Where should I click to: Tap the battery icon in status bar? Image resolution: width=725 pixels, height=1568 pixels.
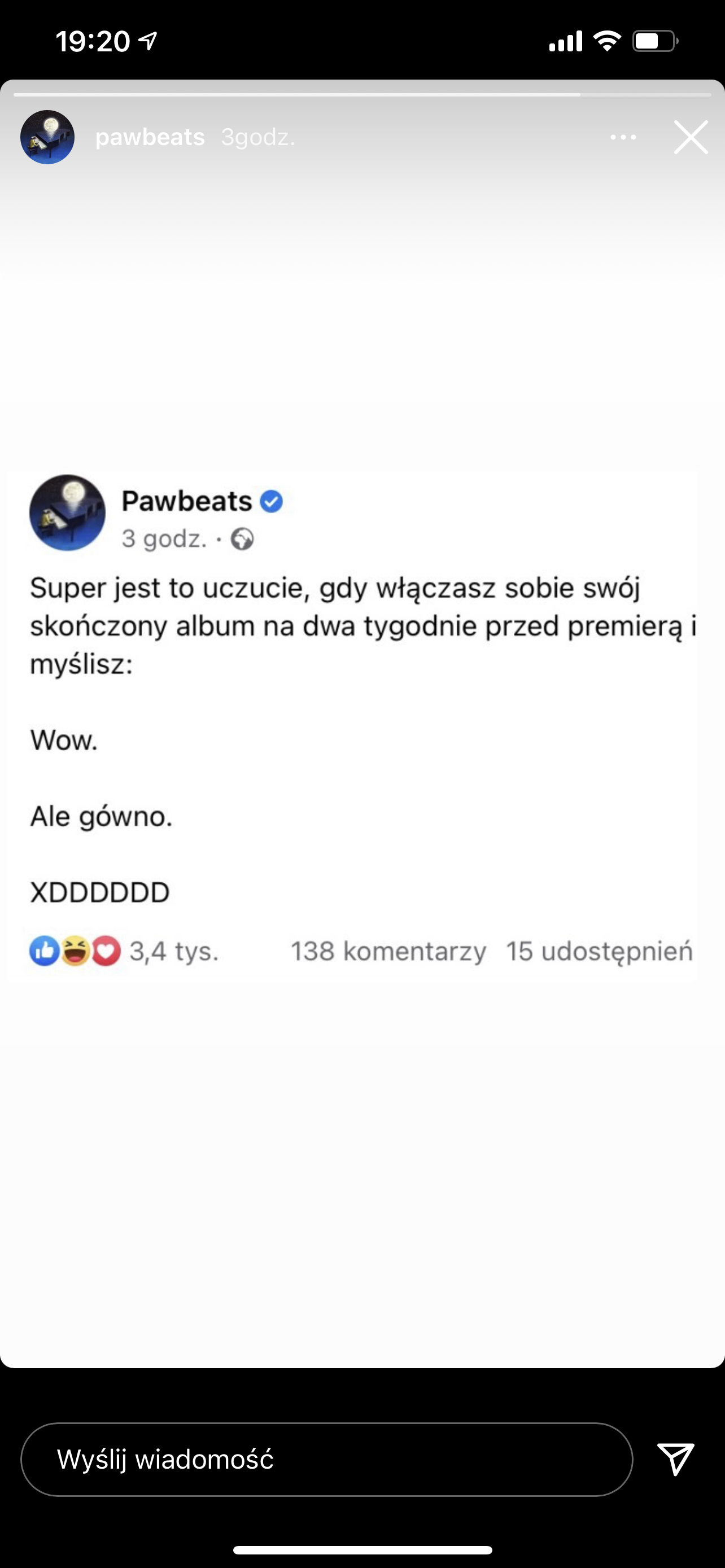coord(656,41)
